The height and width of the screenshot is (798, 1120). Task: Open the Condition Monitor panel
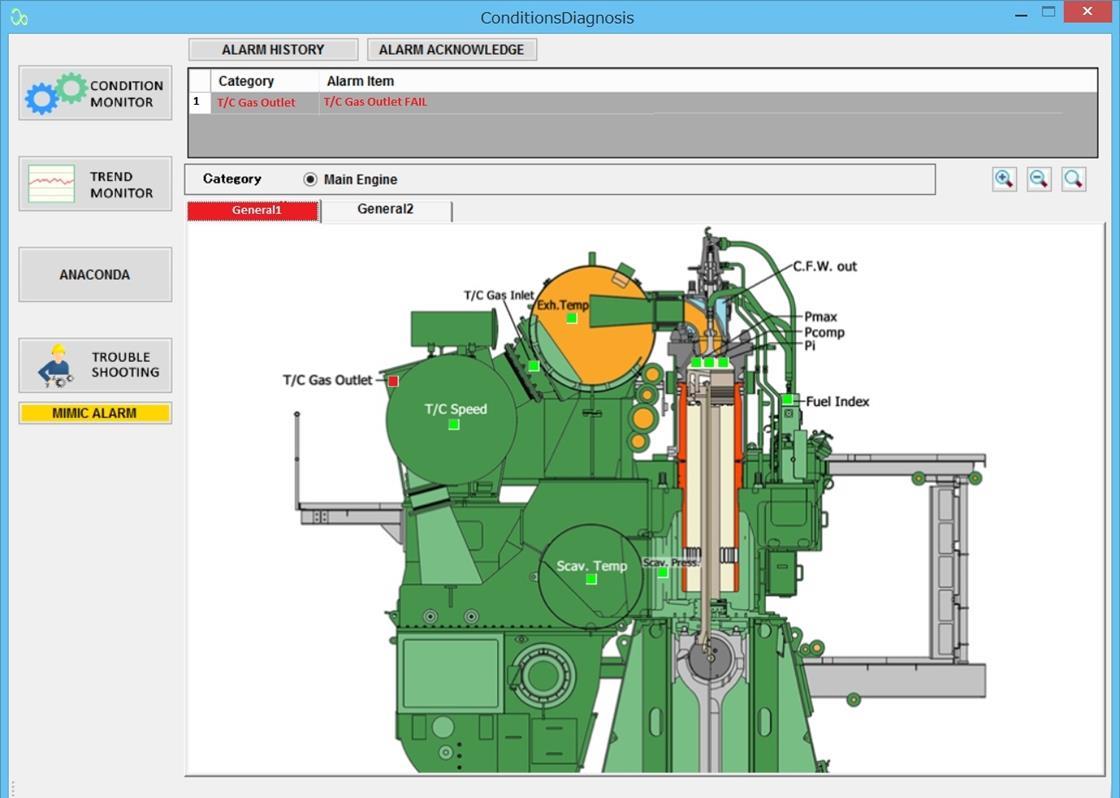[x=95, y=93]
